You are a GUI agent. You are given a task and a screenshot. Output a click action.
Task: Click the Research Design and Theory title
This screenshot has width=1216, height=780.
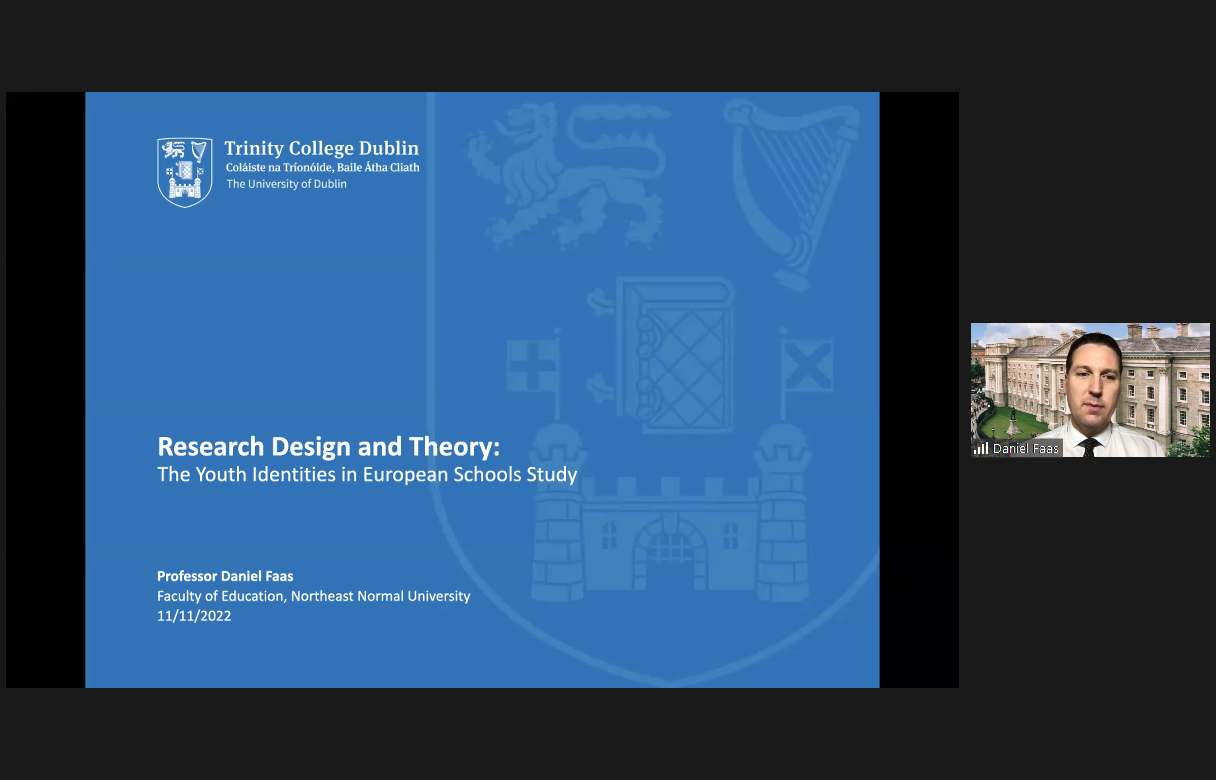(x=328, y=446)
